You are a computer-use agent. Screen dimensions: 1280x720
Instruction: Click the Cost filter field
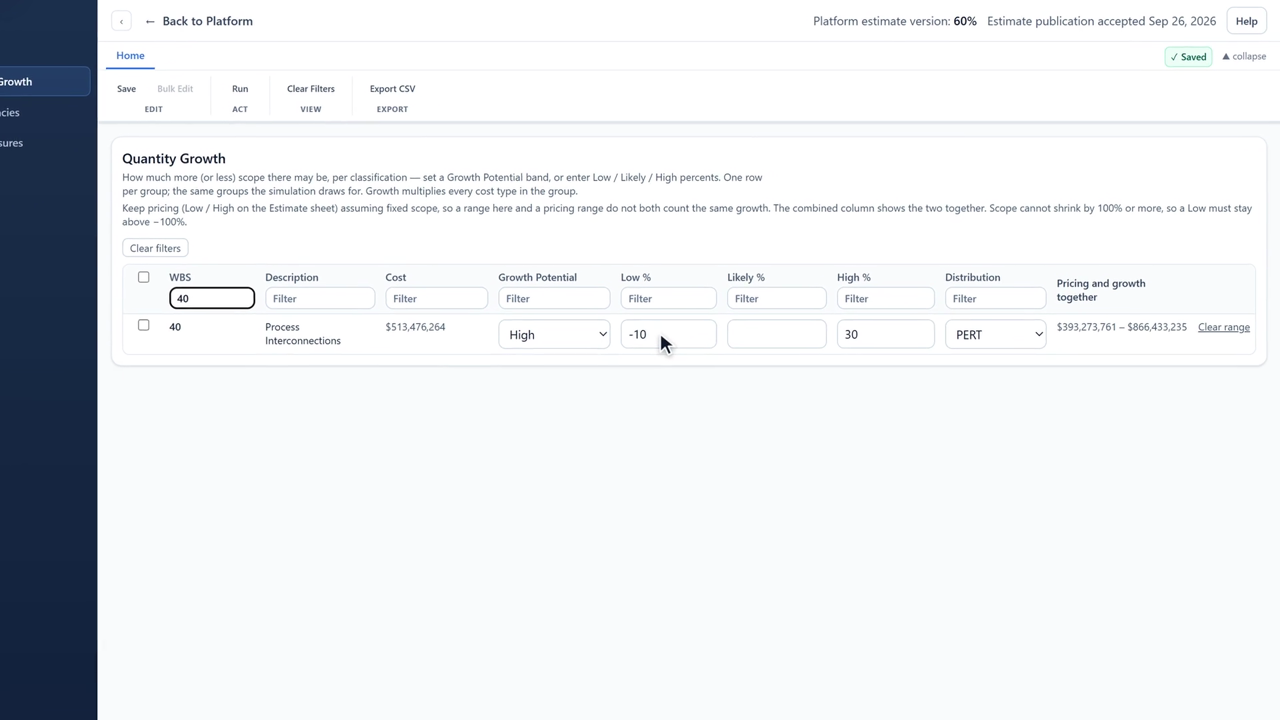(436, 298)
